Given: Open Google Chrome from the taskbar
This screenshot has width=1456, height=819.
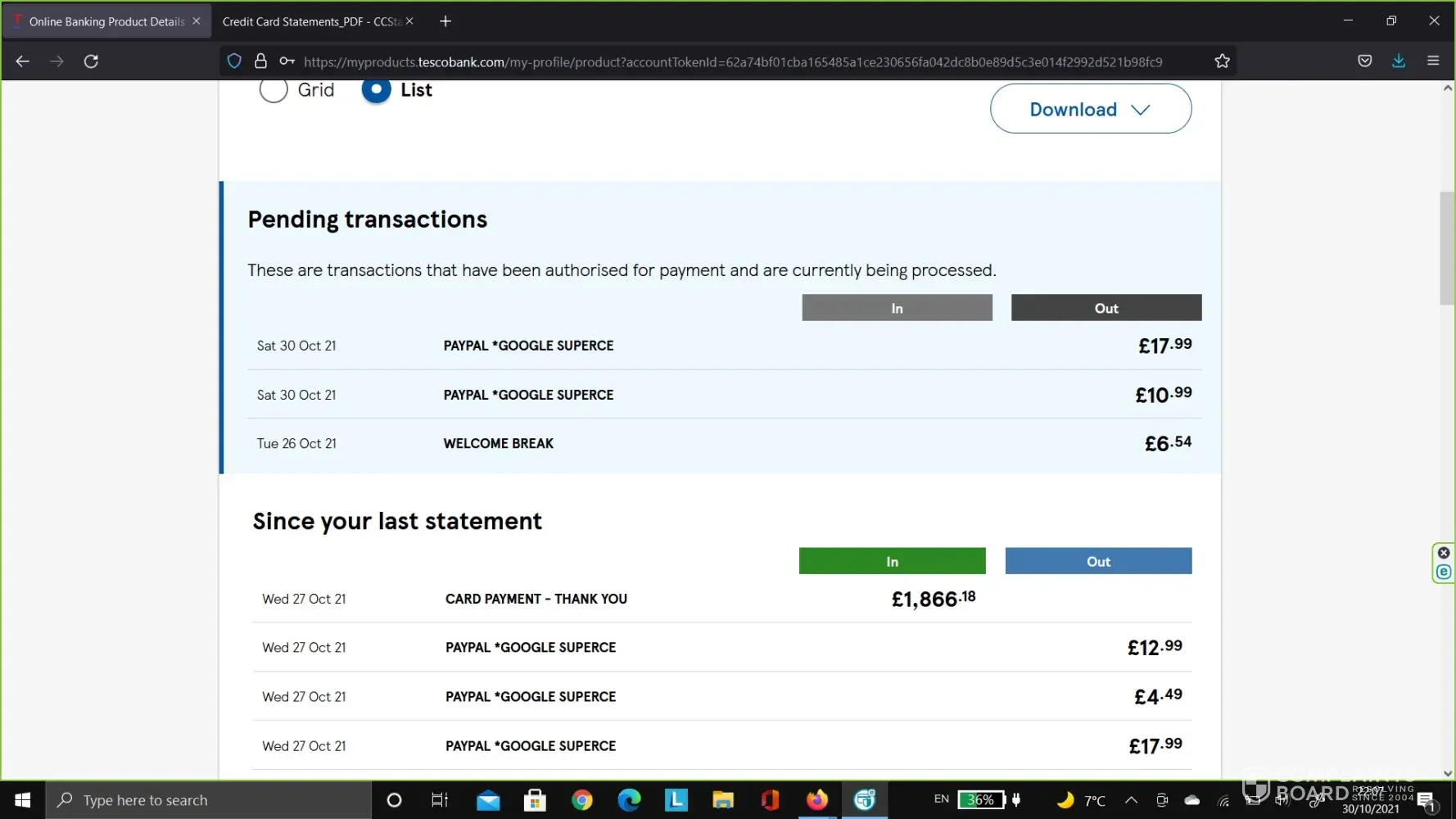Looking at the screenshot, I should click(581, 800).
